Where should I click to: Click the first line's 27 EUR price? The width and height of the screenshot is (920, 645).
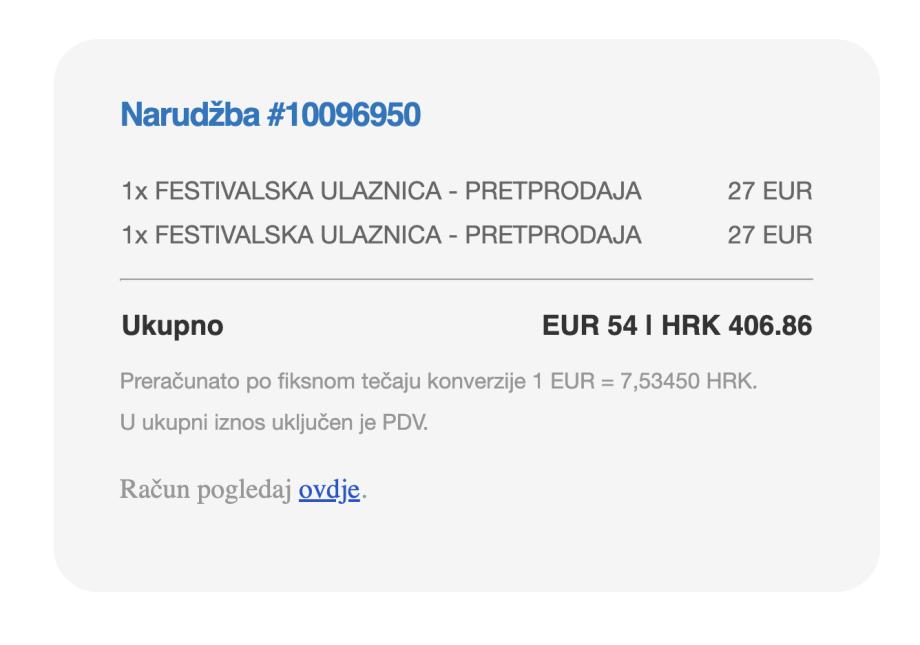pos(769,191)
